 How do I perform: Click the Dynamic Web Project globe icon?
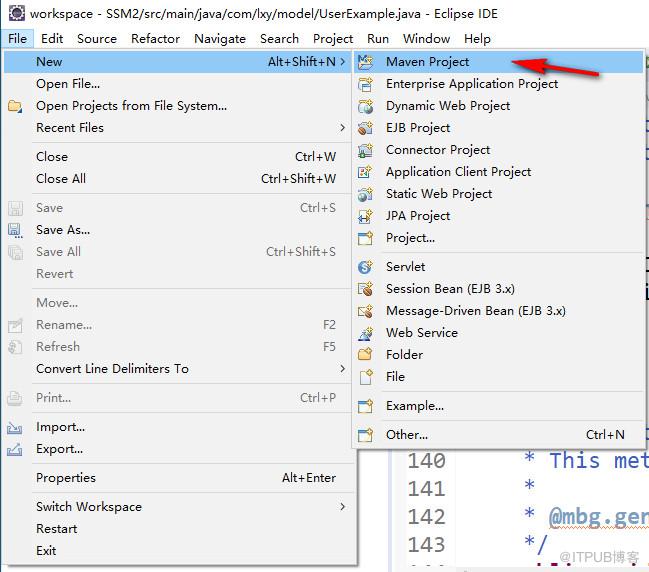pyautogui.click(x=365, y=106)
